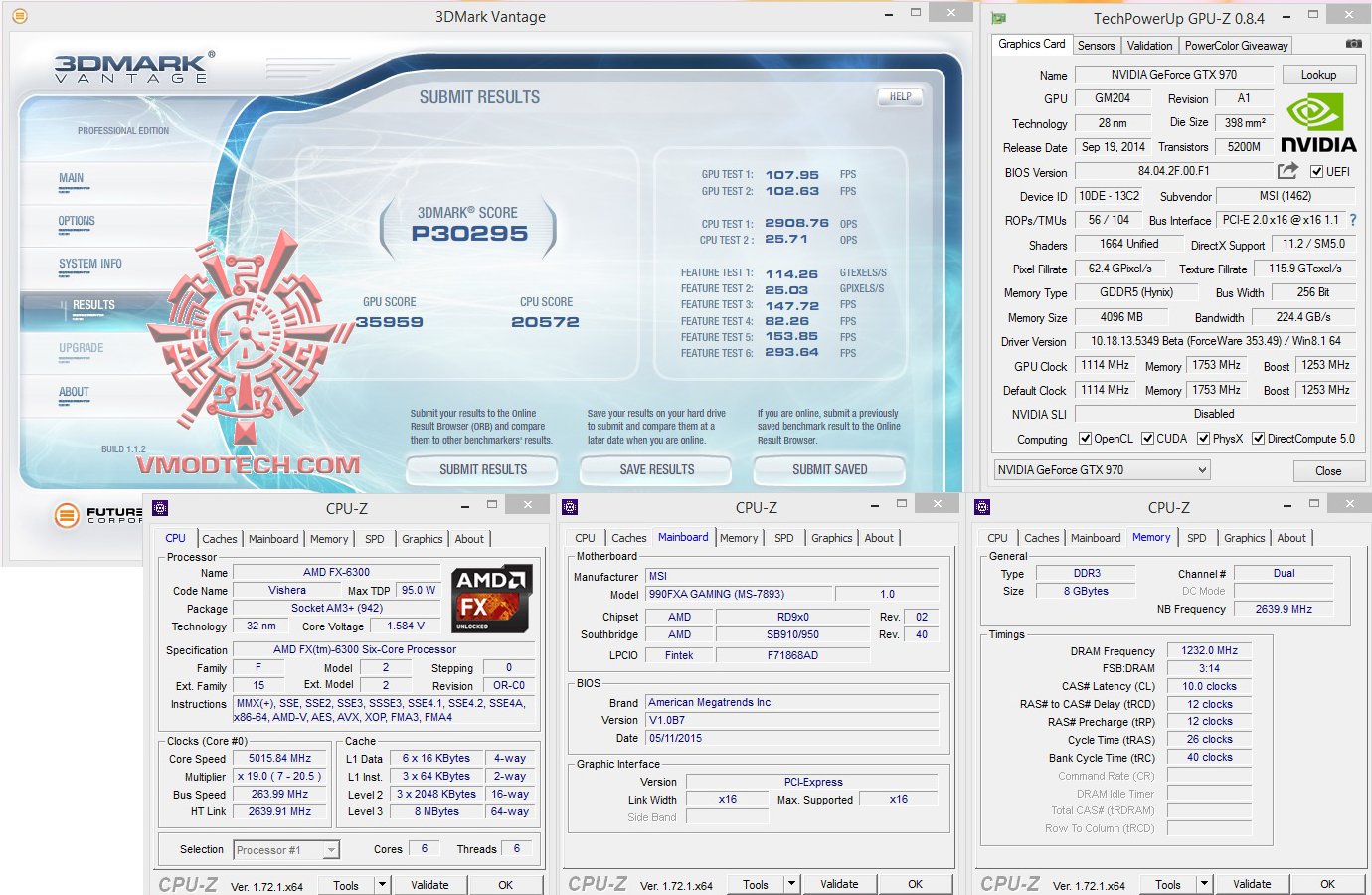Click the 3DMark score P30295

[x=469, y=234]
